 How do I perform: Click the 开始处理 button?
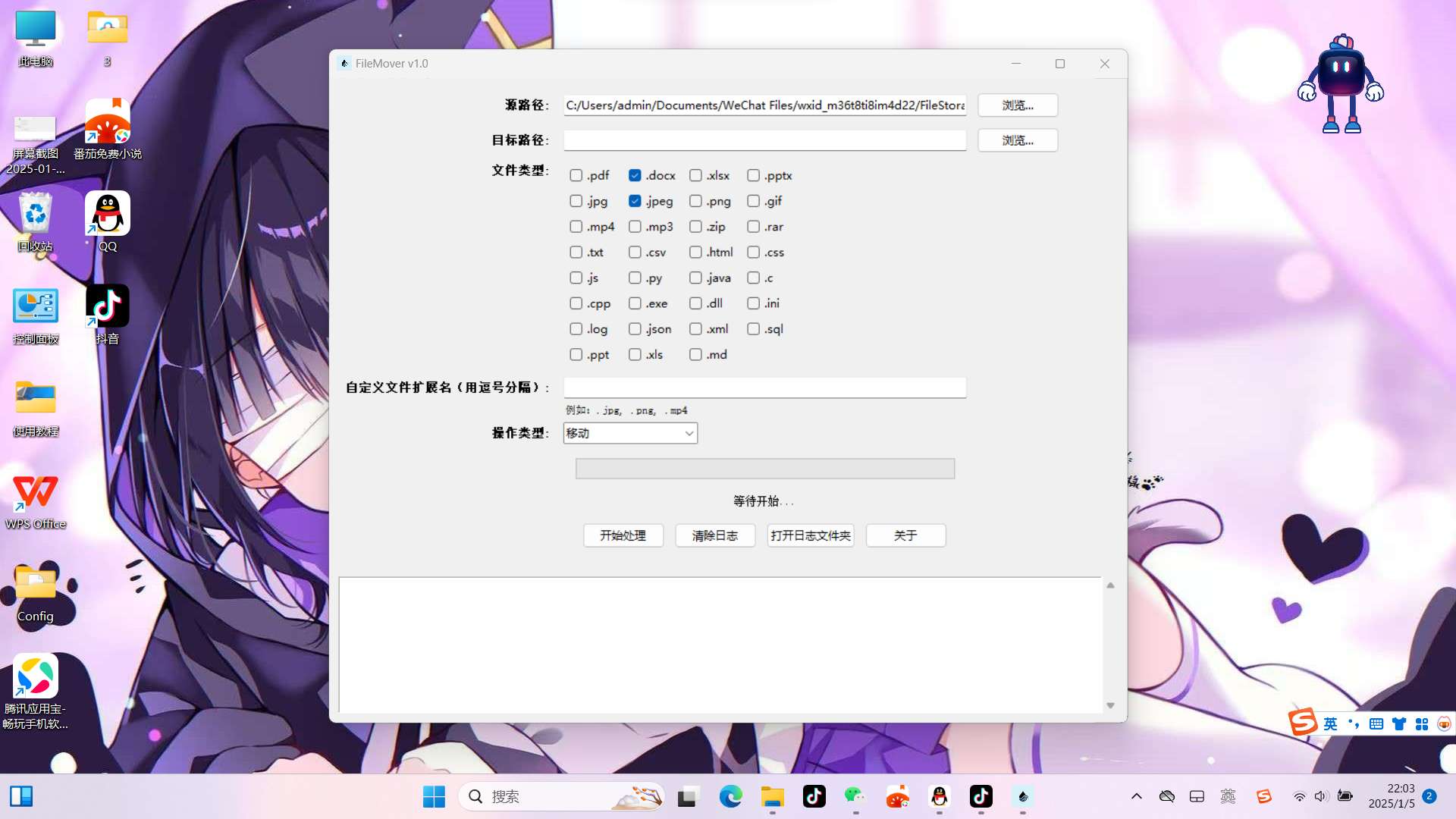pos(623,535)
